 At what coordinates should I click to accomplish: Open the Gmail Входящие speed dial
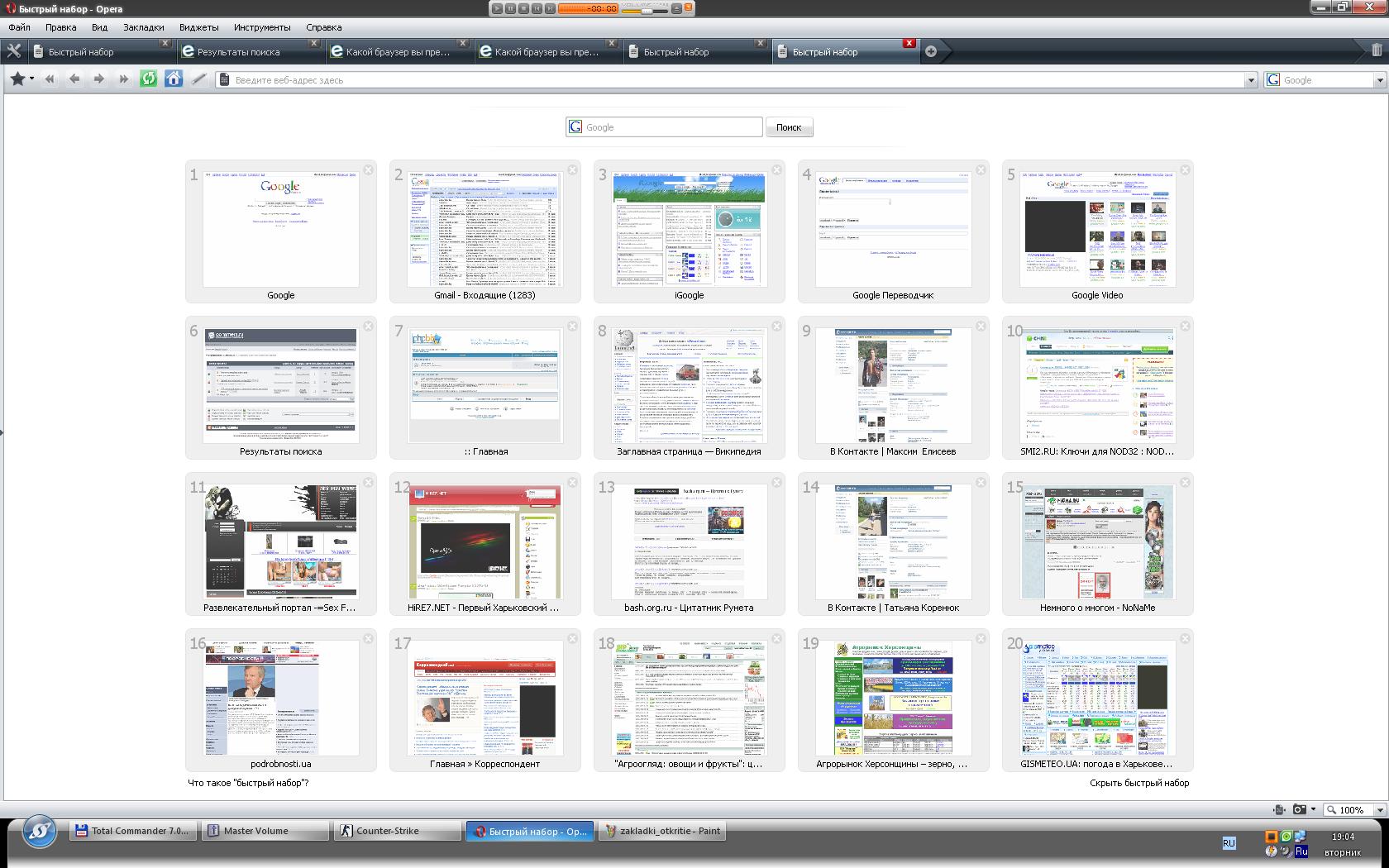484,230
